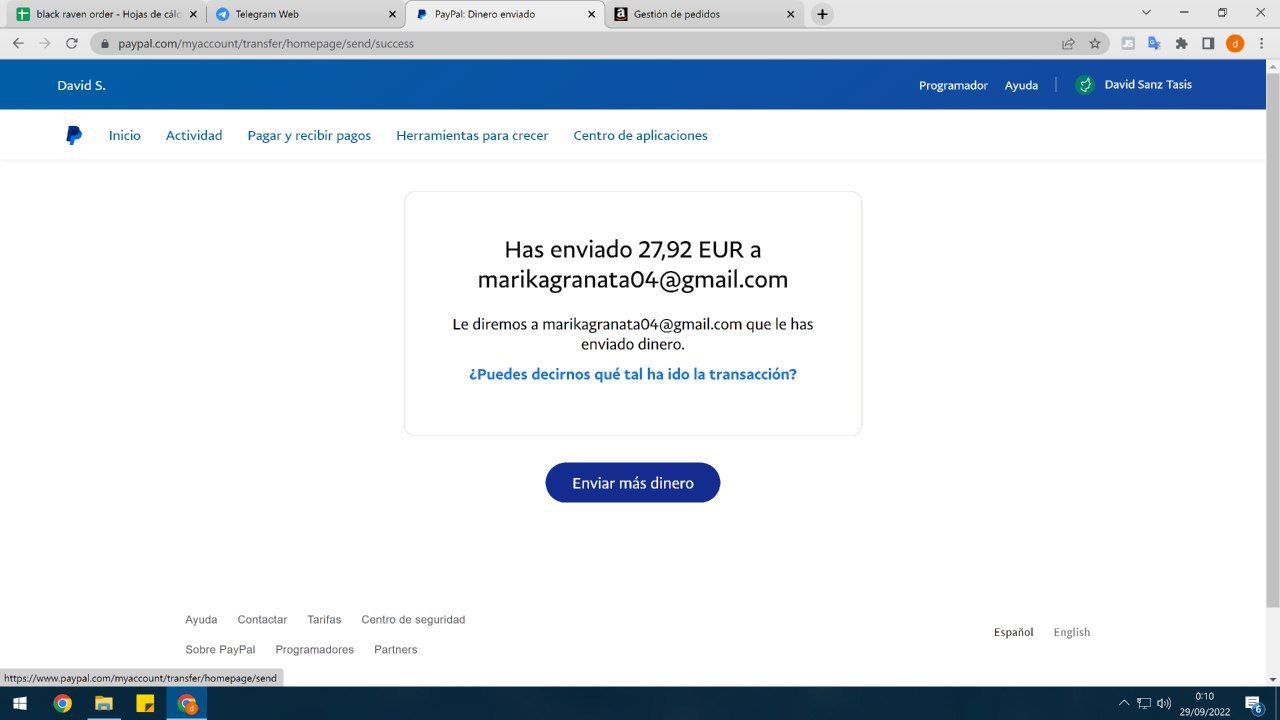This screenshot has width=1280, height=720.
Task: Open Pagar y recibir pagos
Action: (x=309, y=135)
